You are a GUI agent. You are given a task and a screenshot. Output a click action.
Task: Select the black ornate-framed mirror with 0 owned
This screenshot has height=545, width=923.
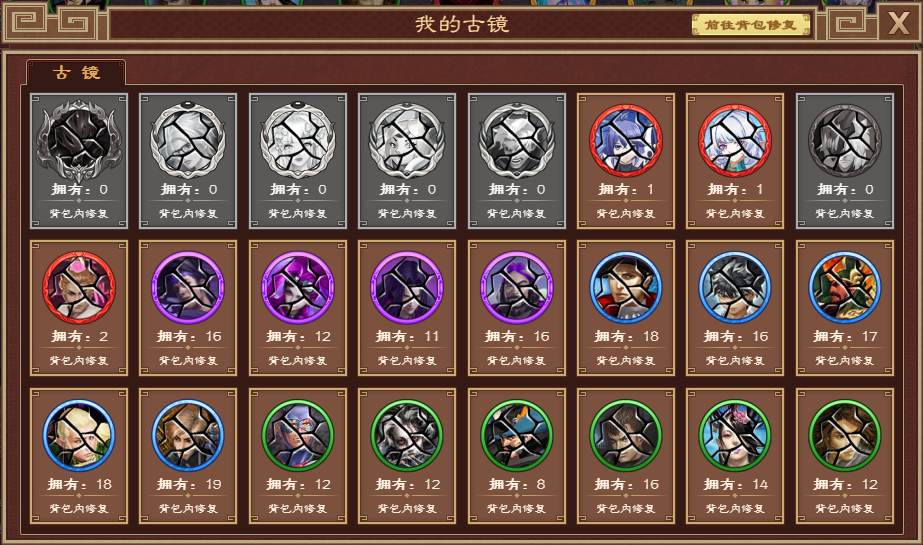79,141
